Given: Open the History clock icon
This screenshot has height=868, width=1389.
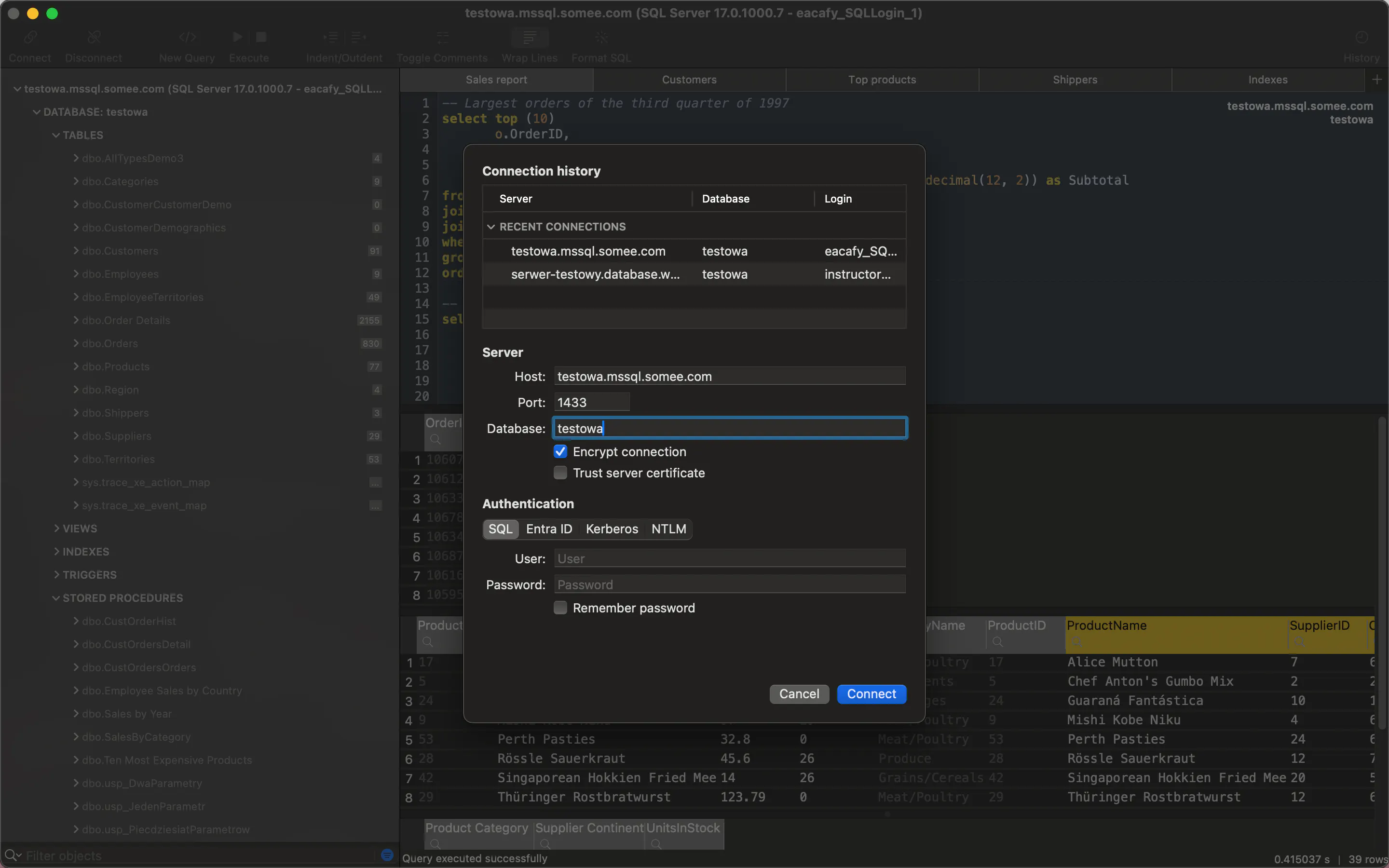Looking at the screenshot, I should click(x=1362, y=38).
